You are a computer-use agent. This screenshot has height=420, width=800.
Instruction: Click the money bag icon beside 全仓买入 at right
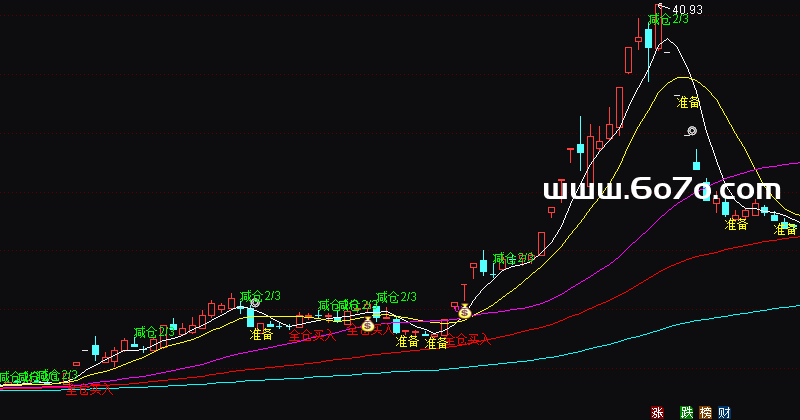[x=464, y=312]
